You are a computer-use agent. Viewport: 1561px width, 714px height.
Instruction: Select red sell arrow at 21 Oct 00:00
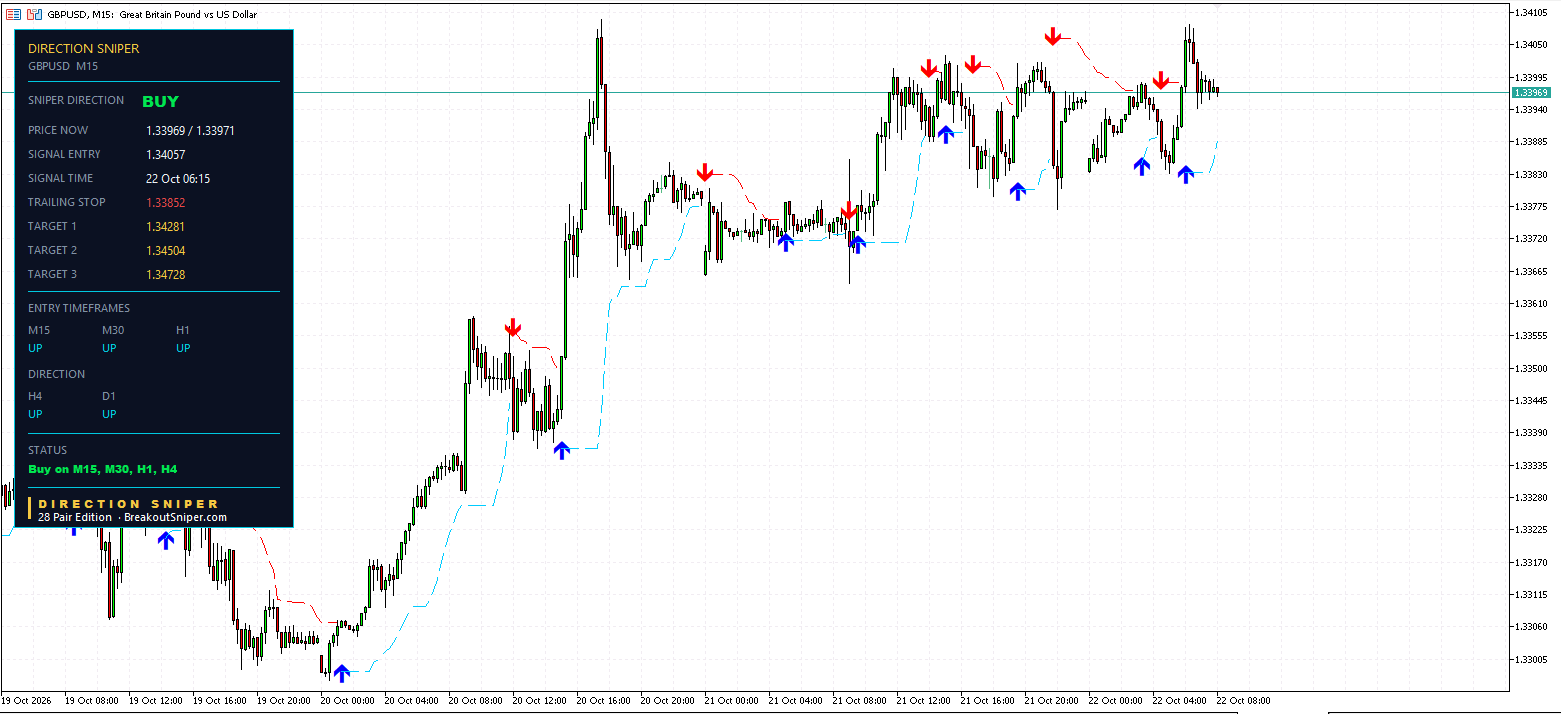(705, 172)
